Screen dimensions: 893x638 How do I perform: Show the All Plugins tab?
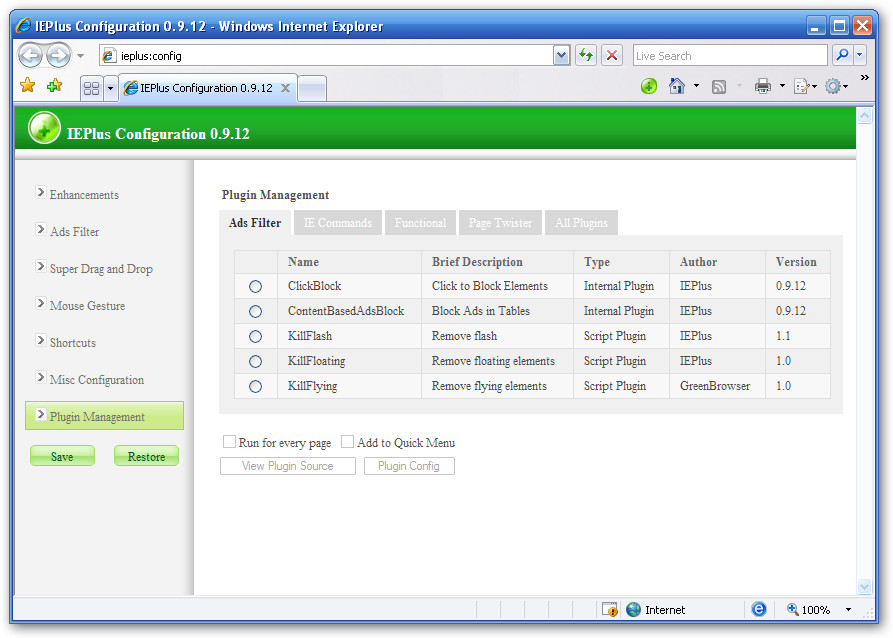tap(581, 223)
